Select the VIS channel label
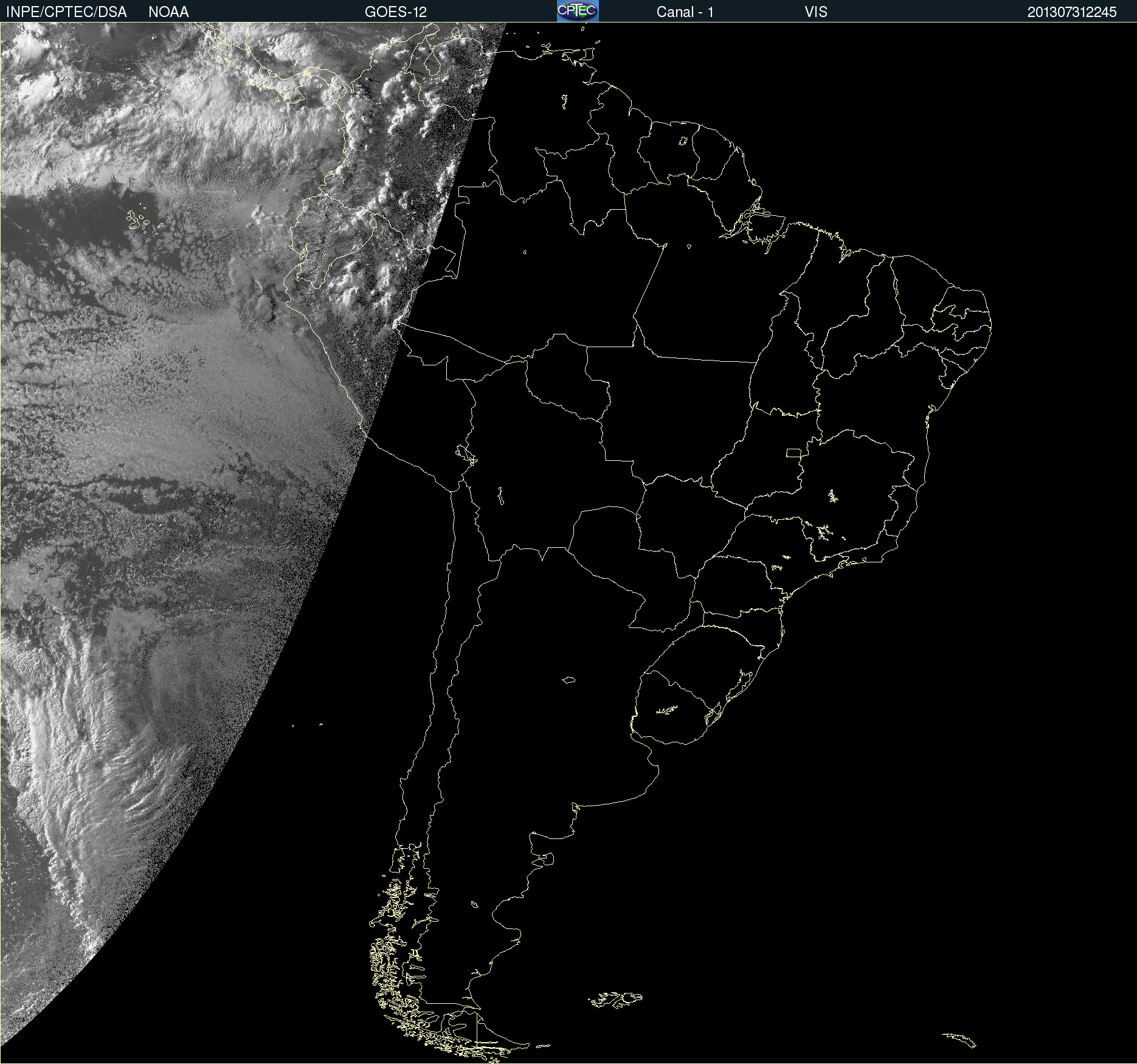The image size is (1137, 1064). click(x=816, y=12)
